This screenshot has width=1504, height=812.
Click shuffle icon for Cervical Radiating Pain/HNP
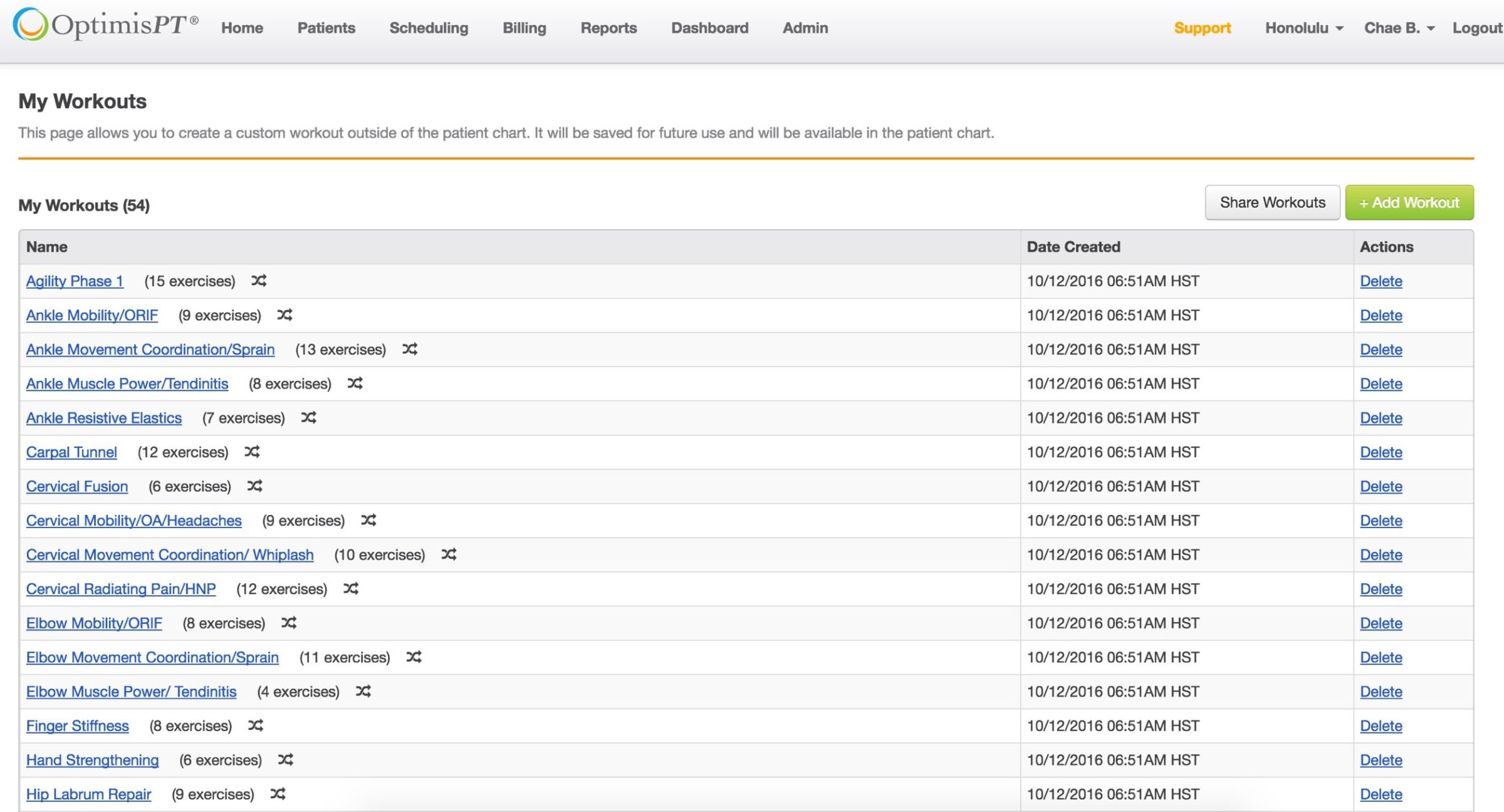tap(351, 588)
